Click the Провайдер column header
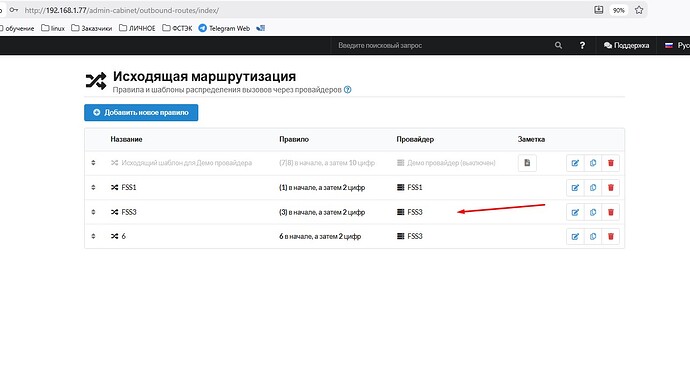Image resolution: width=690 pixels, height=375 pixels. [x=415, y=139]
